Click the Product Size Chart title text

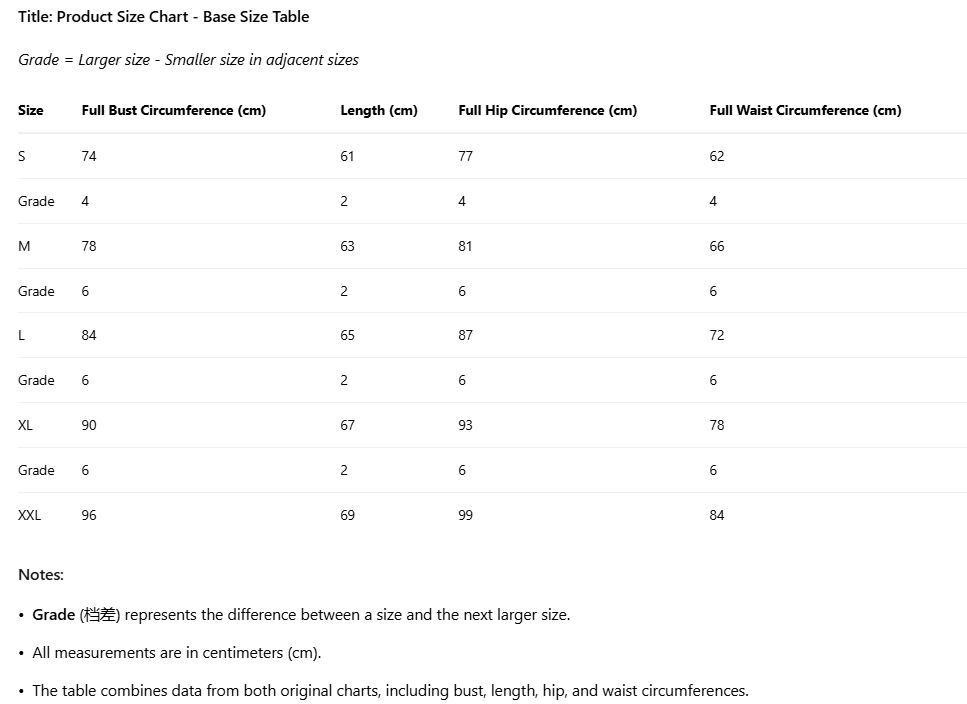click(x=163, y=17)
